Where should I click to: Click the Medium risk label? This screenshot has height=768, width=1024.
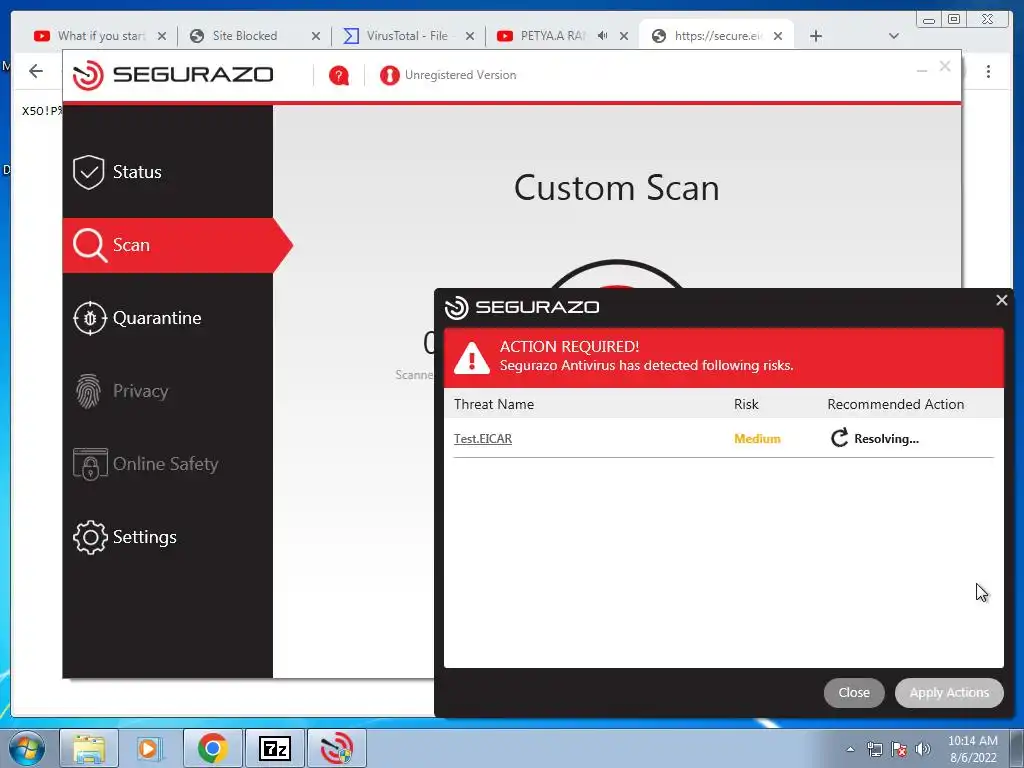pyautogui.click(x=757, y=439)
